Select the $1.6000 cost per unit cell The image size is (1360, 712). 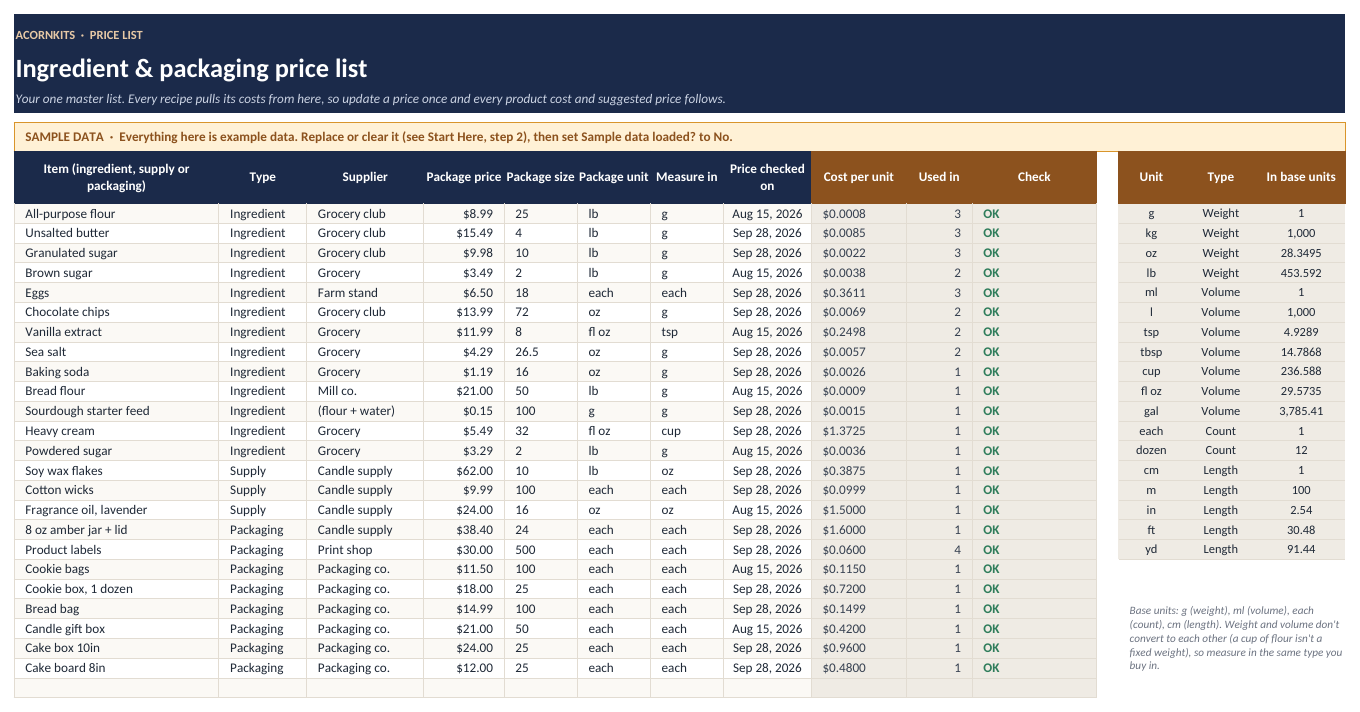point(859,530)
